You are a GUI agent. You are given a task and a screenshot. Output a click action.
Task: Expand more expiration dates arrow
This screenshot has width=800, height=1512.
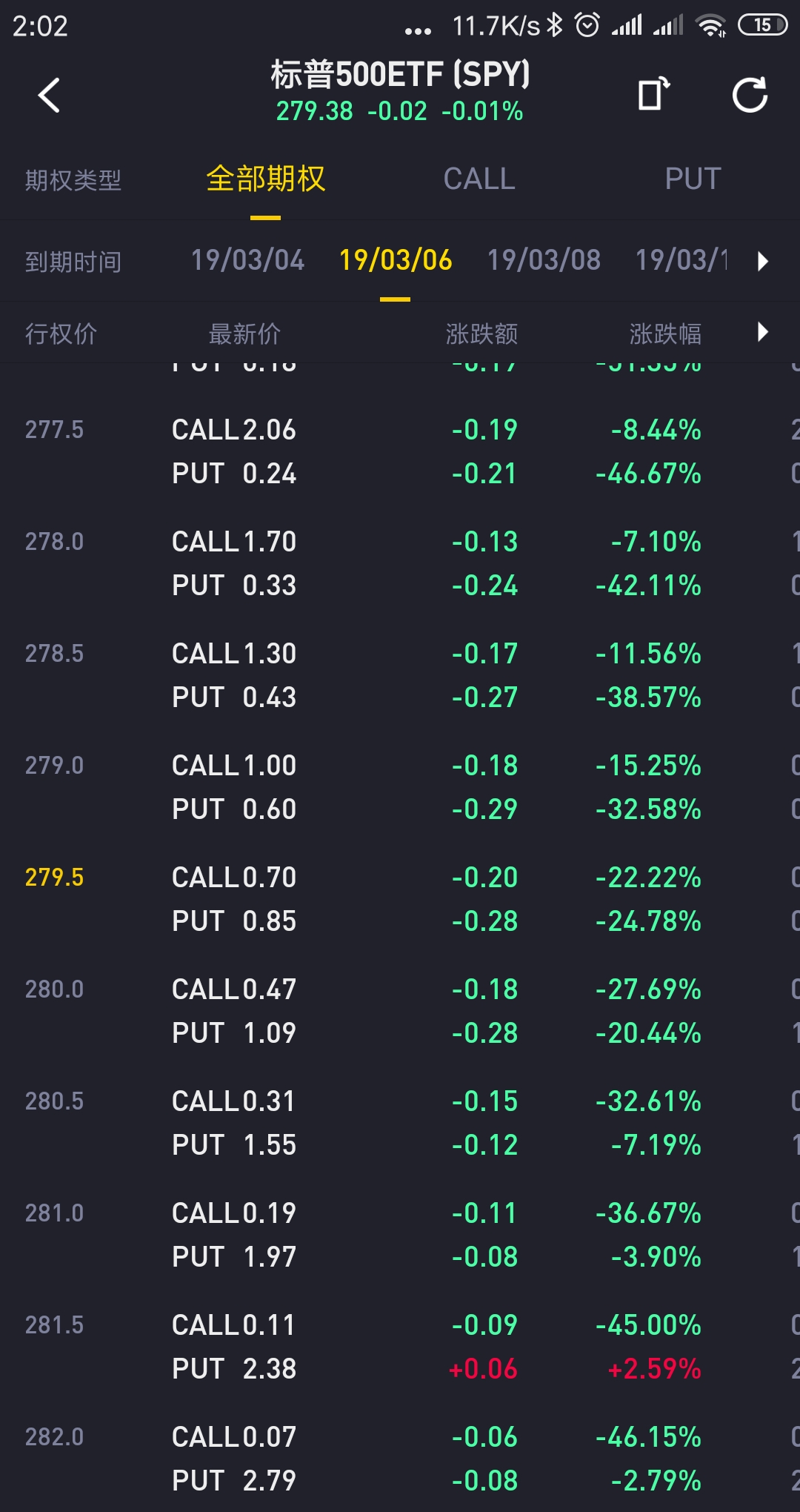tap(763, 261)
